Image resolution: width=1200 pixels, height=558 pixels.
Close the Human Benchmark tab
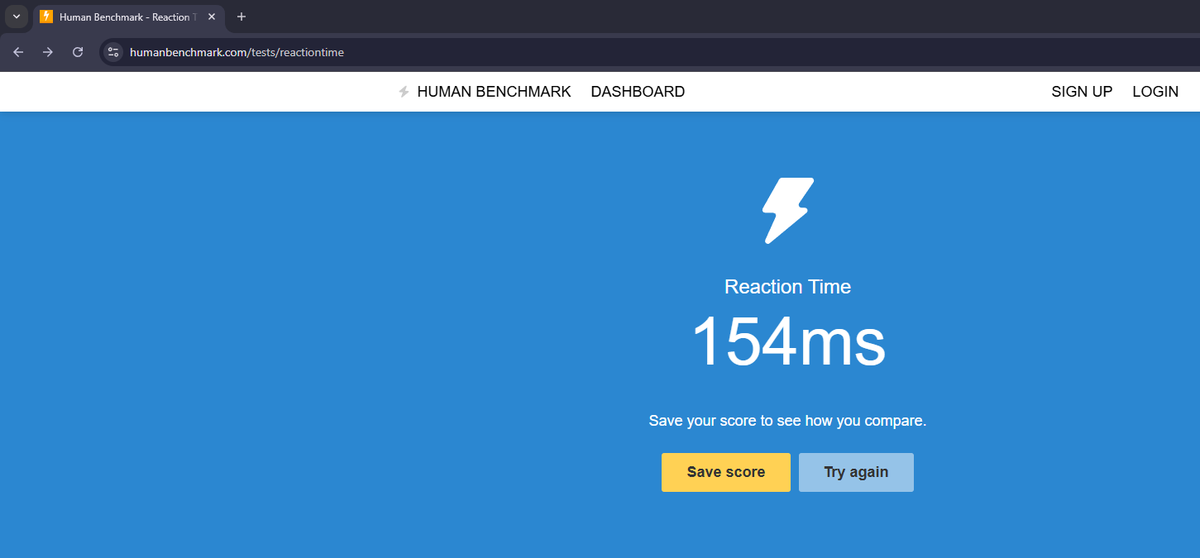click(211, 17)
